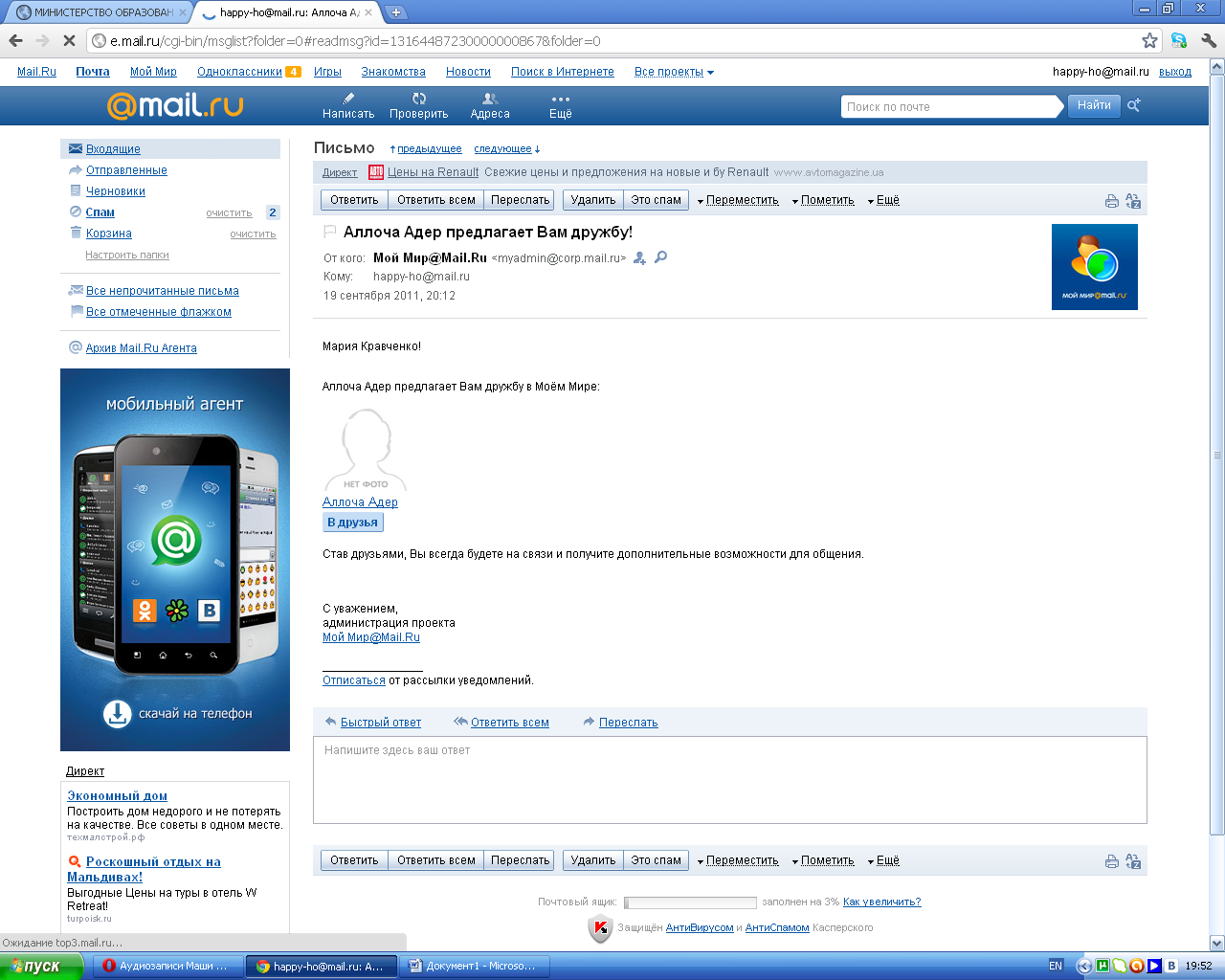The height and width of the screenshot is (980, 1225).
Task: Open Одноклассники top menu link
Action: click(239, 72)
